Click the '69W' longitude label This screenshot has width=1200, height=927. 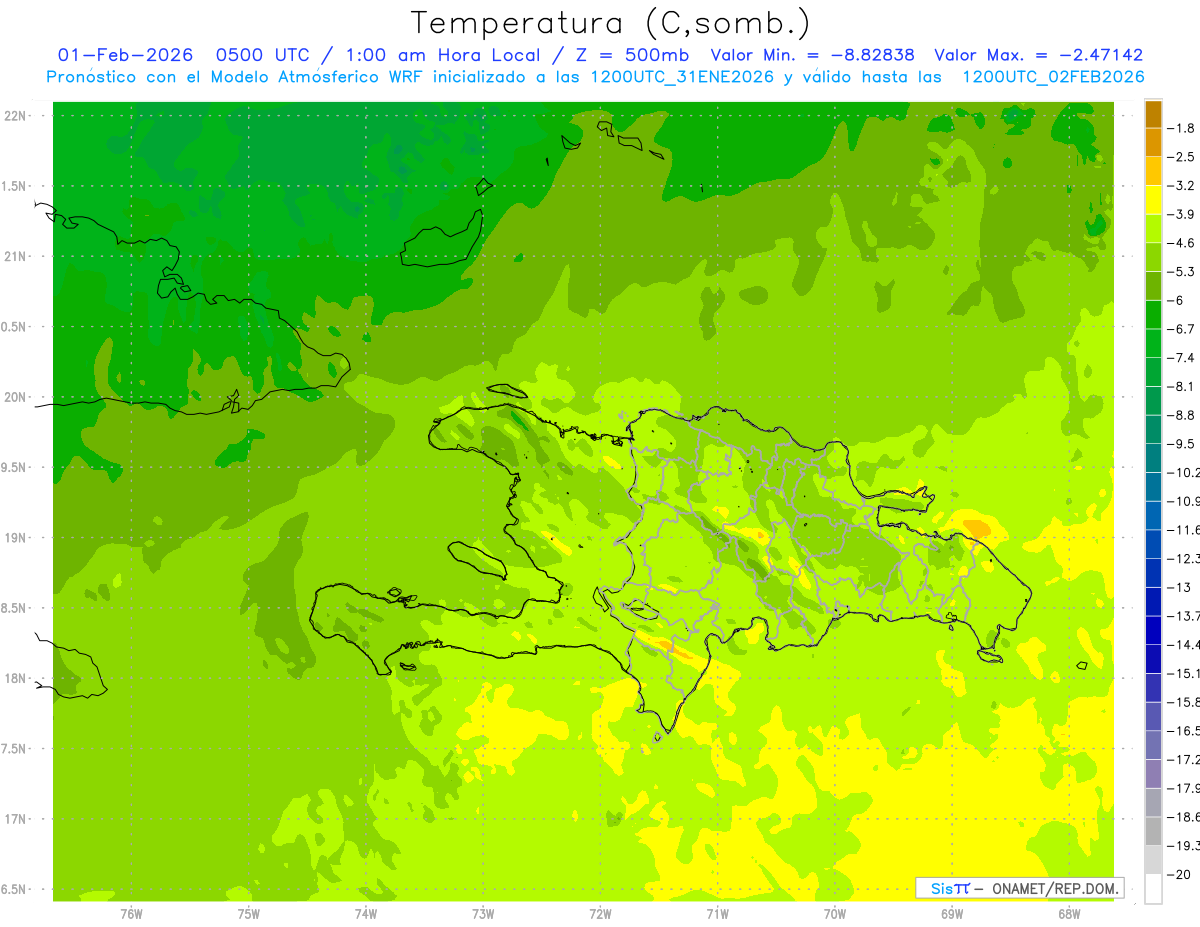[952, 913]
